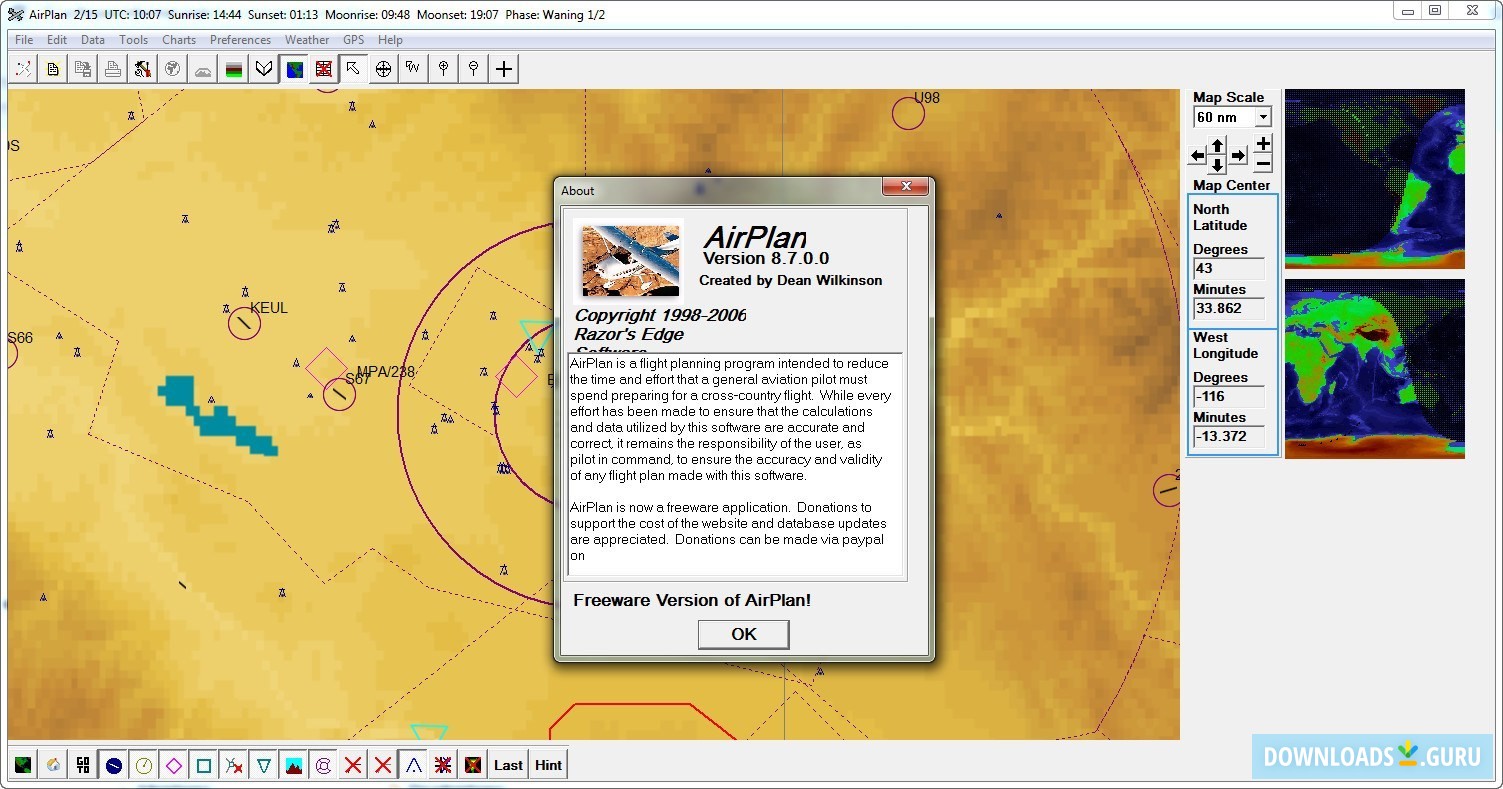Click the western hemisphere world map thumbnail
Screen dimensions: 1503x789
coord(1375,179)
